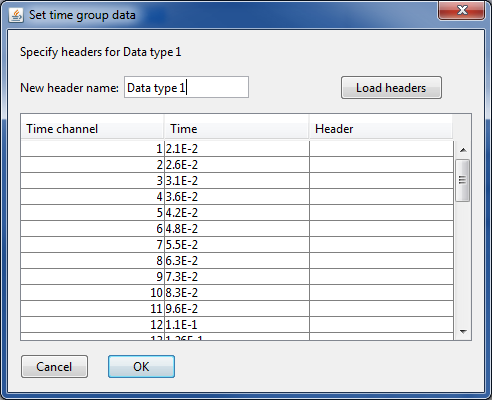Select the Header cell for channel 3
The image size is (492, 400).
(x=381, y=181)
